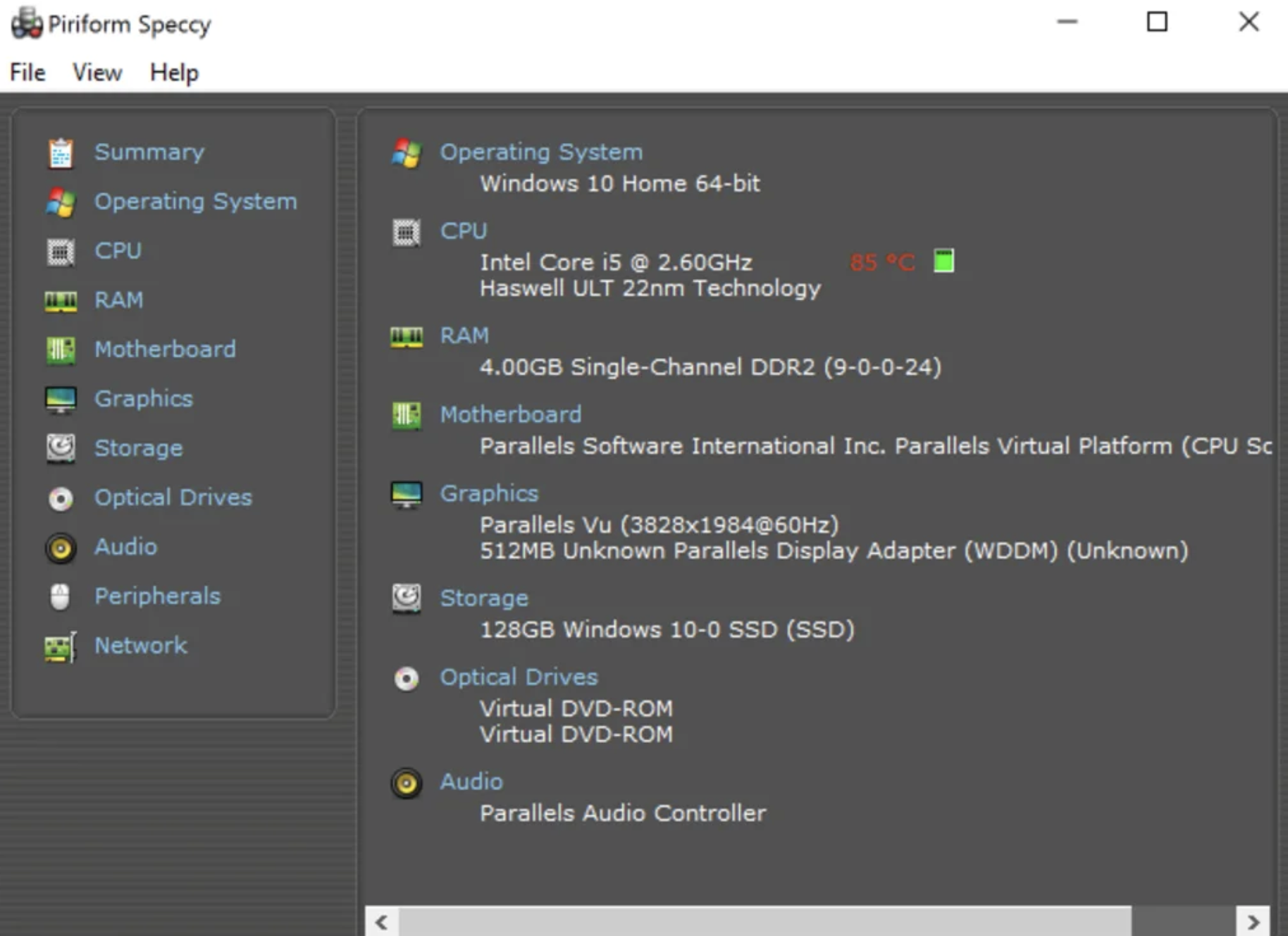Select the CPU sidebar entry
Viewport: 1288px width, 936px height.
(118, 251)
